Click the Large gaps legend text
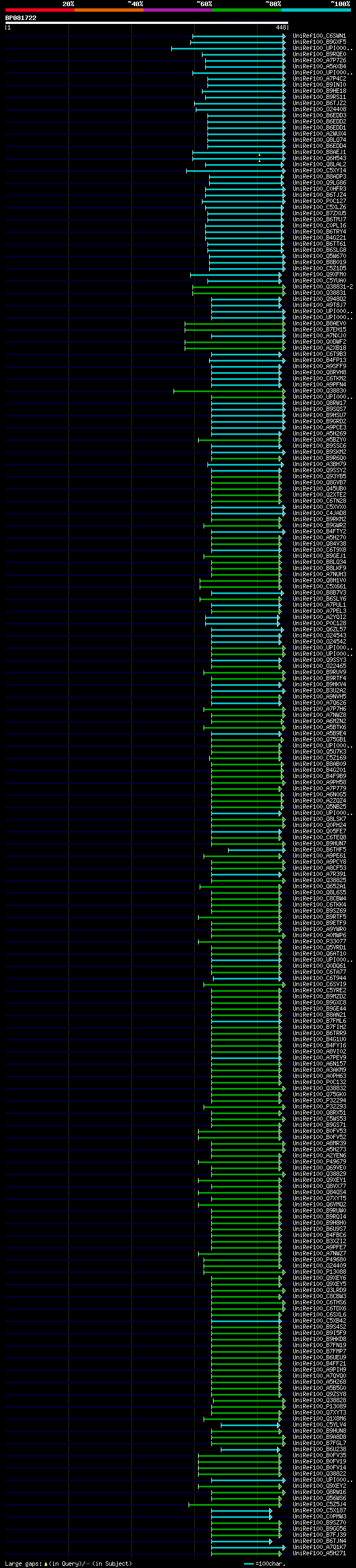The height and width of the screenshot is (1568, 356). [68, 1564]
